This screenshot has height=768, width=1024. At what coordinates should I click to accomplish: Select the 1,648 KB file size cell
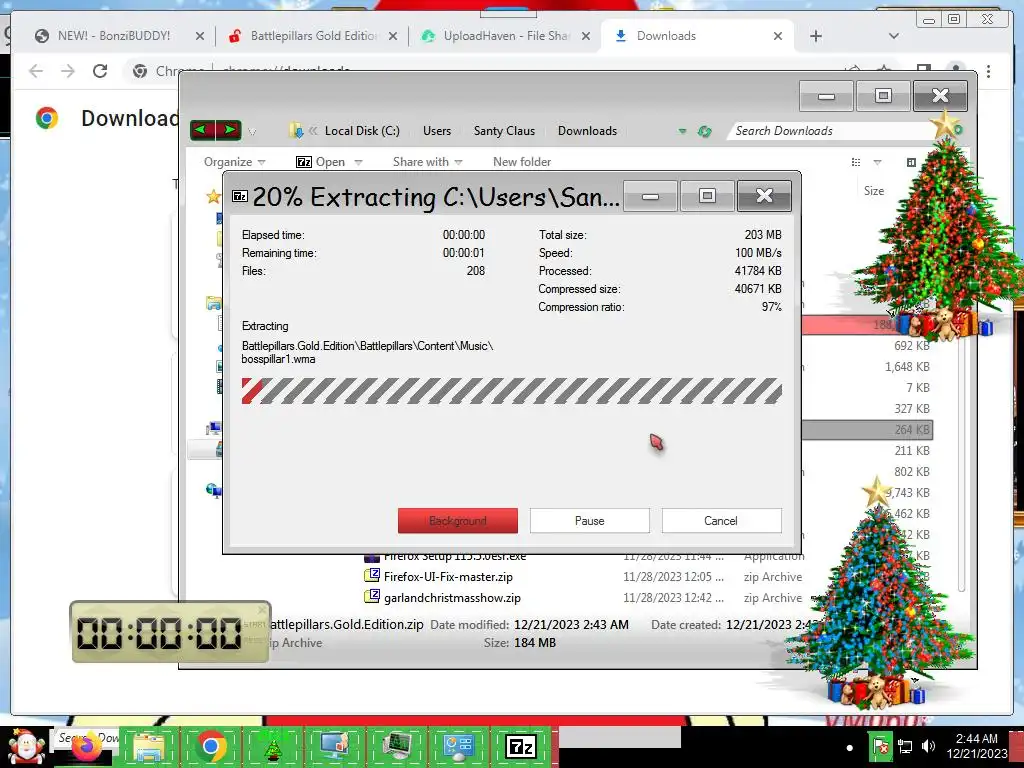[907, 366]
